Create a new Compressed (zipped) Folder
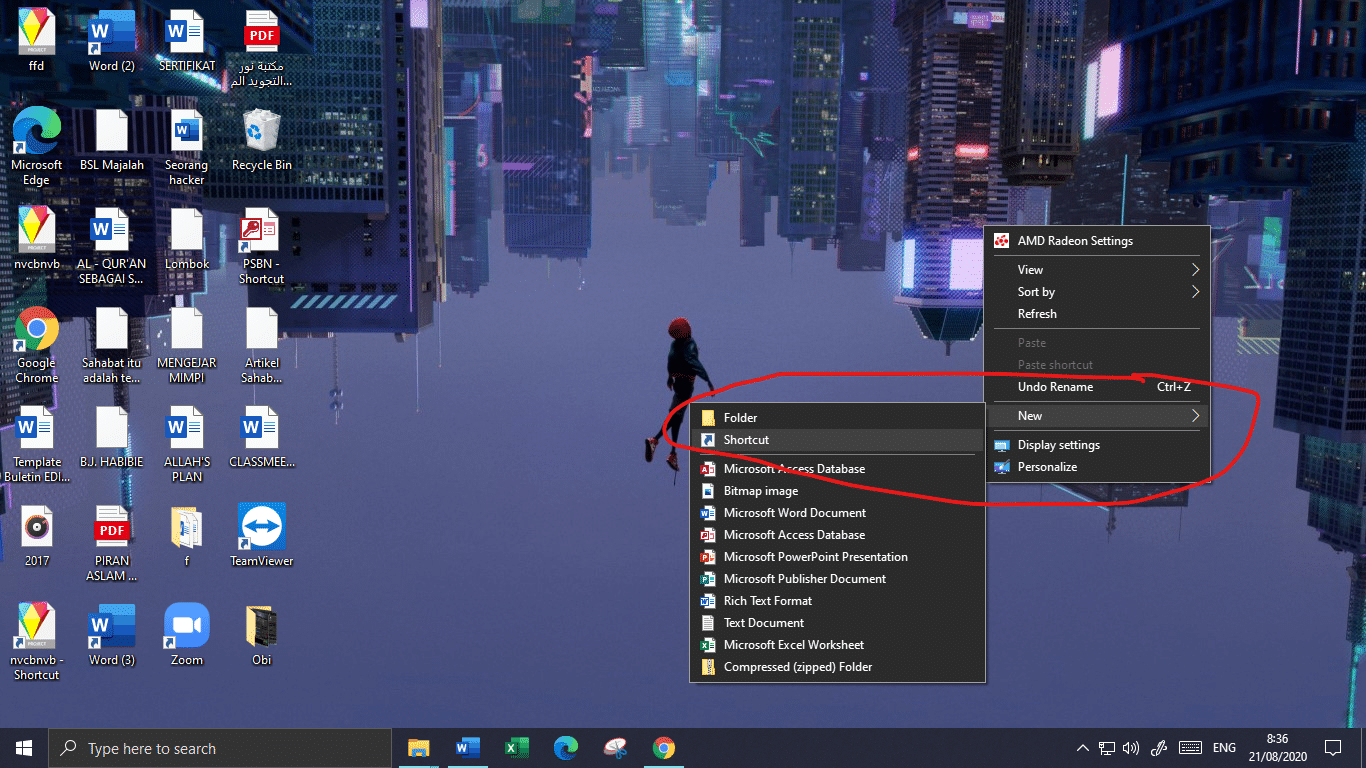The width and height of the screenshot is (1366, 768). pos(838,667)
